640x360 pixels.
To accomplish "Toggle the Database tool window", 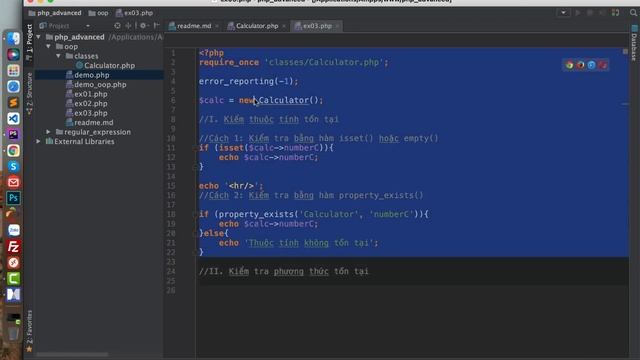I will point(634,44).
